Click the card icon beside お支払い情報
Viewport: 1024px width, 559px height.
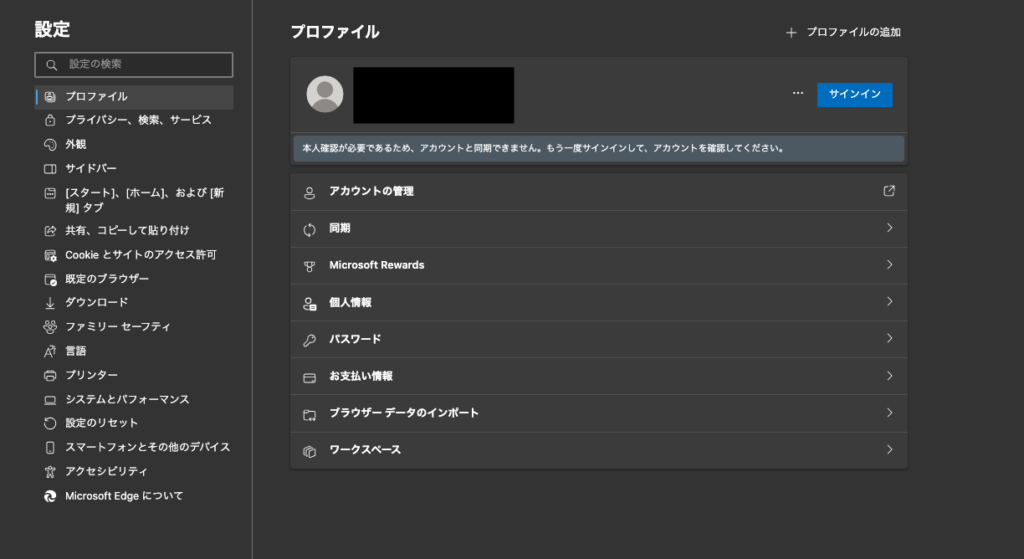(309, 377)
